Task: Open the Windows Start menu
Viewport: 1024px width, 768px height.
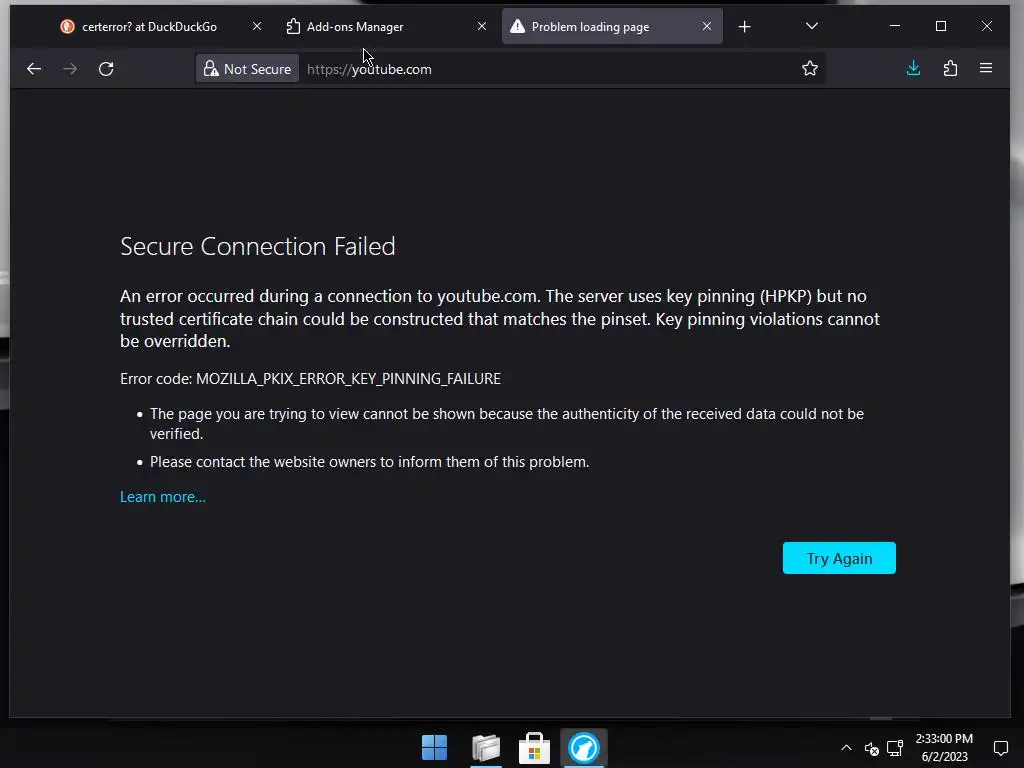Action: (434, 748)
